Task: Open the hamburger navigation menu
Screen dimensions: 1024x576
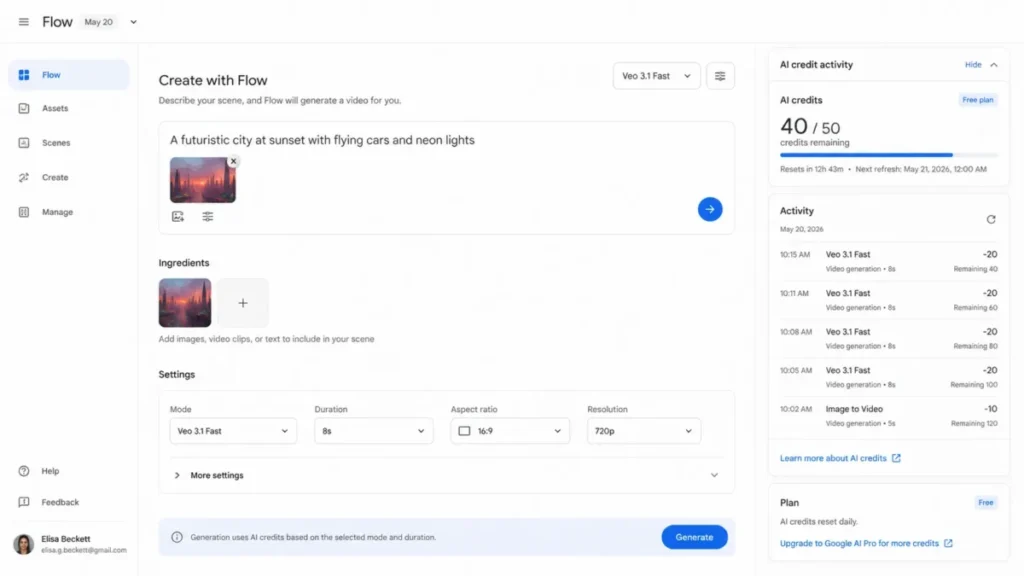Action: [24, 22]
